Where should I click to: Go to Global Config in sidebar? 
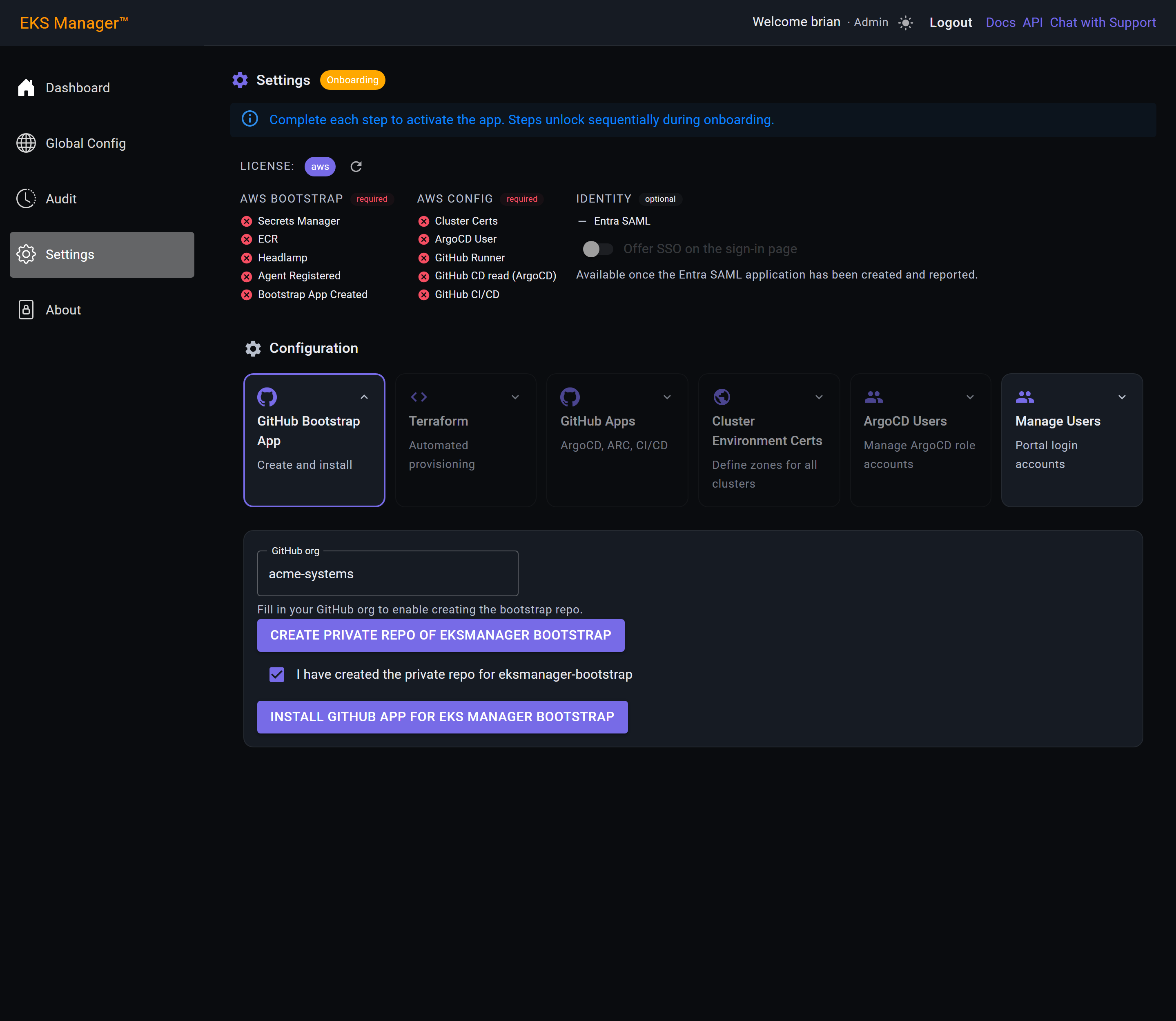[102, 143]
